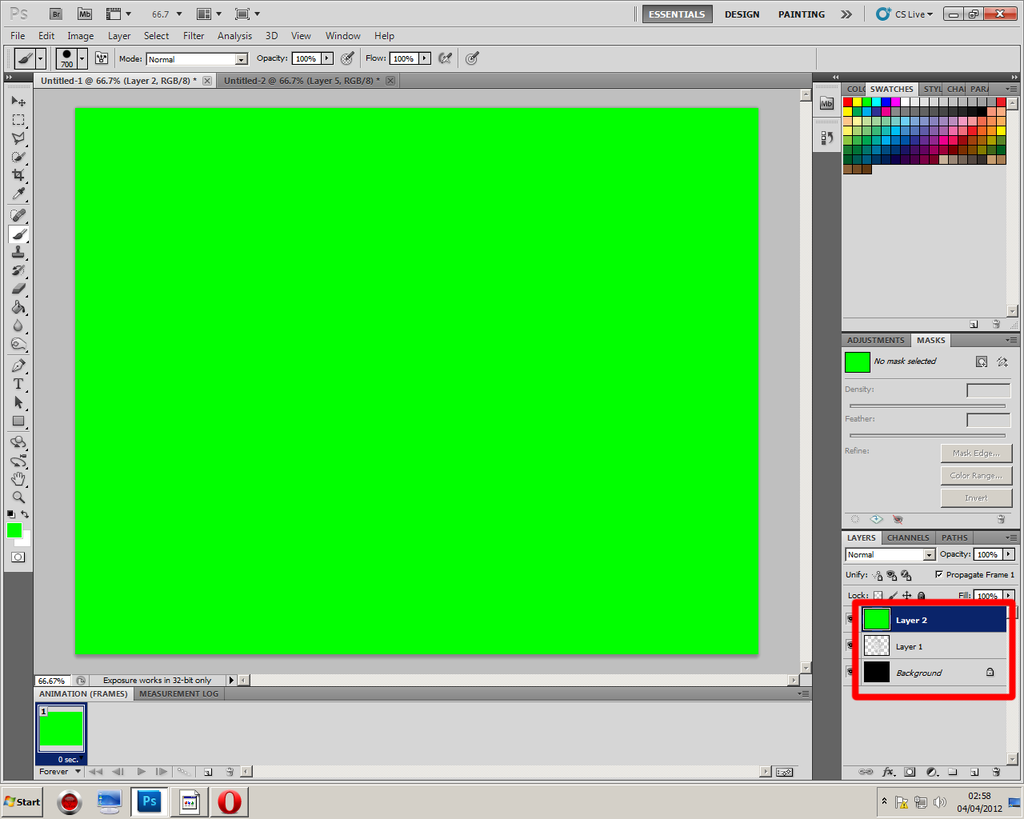Select the Dodge tool
Image resolution: width=1024 pixels, height=819 pixels.
[x=18, y=344]
